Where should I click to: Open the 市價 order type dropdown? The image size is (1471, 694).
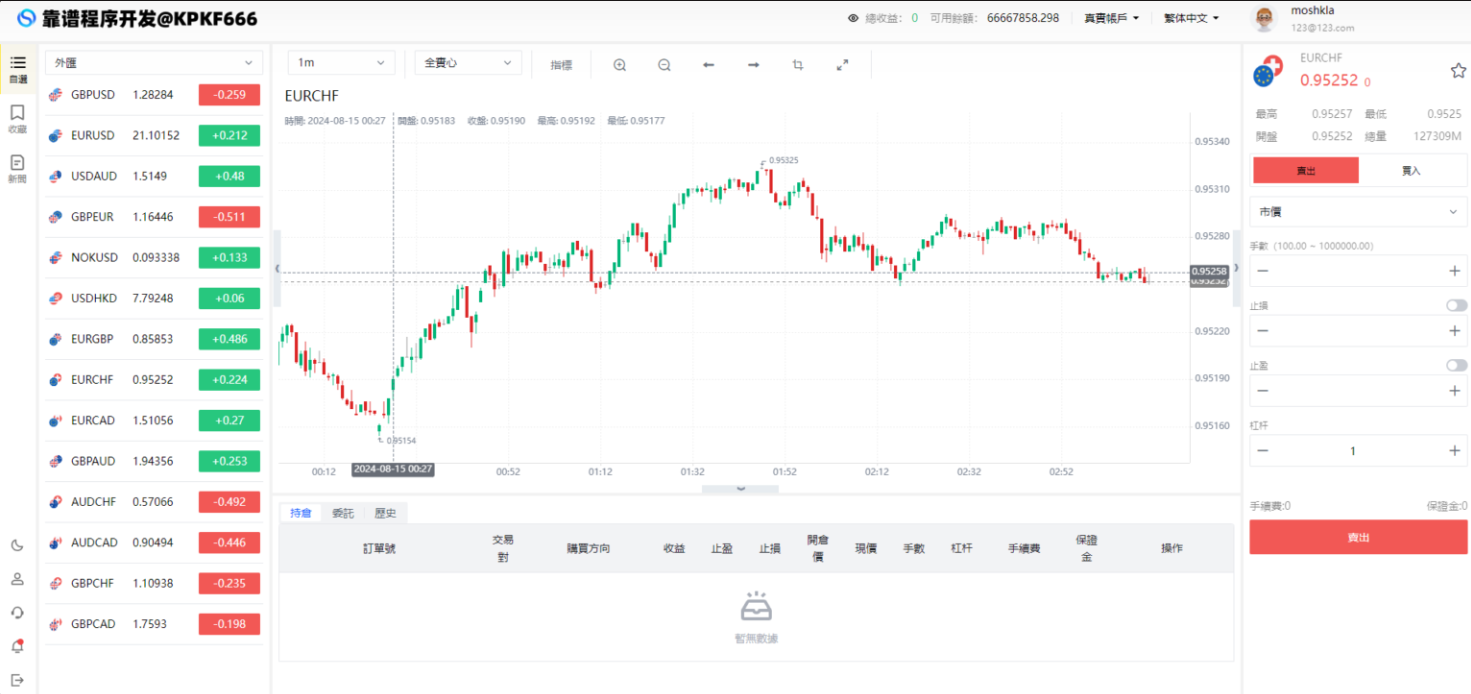[1358, 212]
